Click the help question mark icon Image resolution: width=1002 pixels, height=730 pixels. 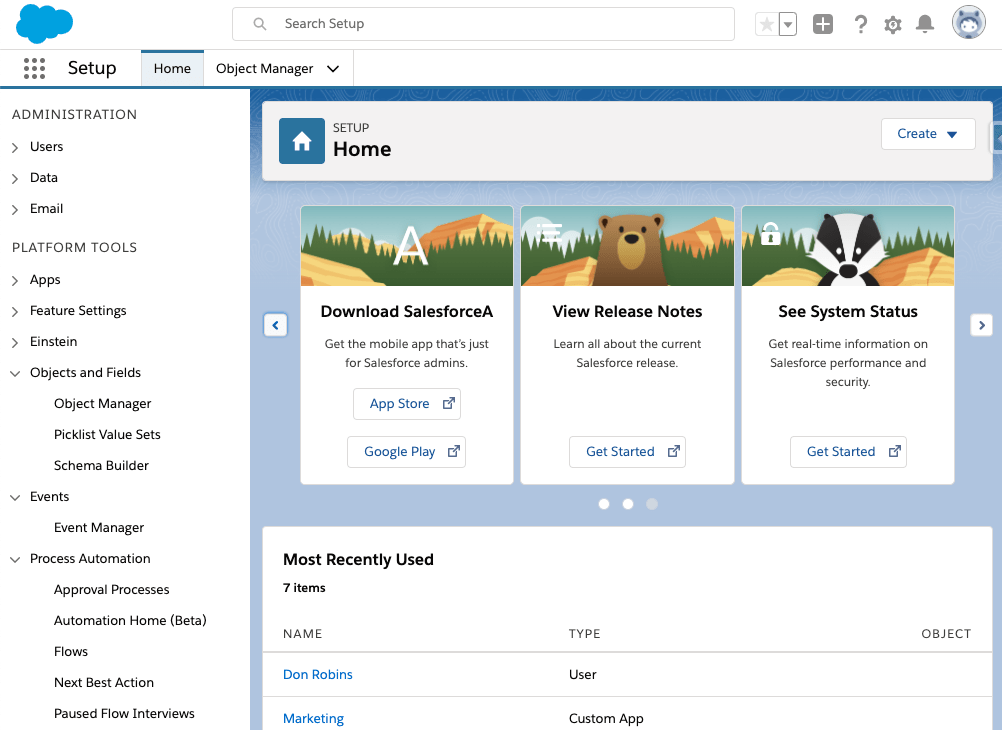860,24
